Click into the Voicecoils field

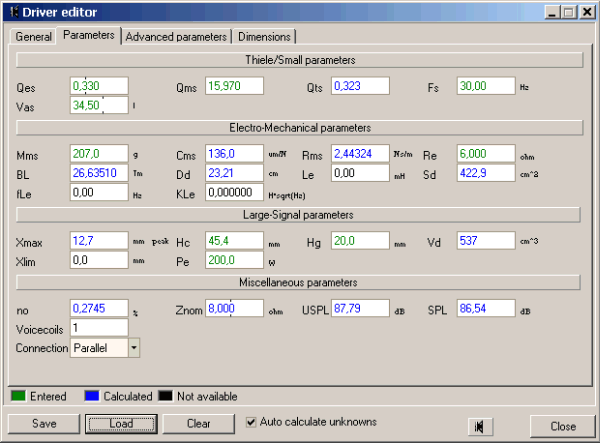click(99, 327)
